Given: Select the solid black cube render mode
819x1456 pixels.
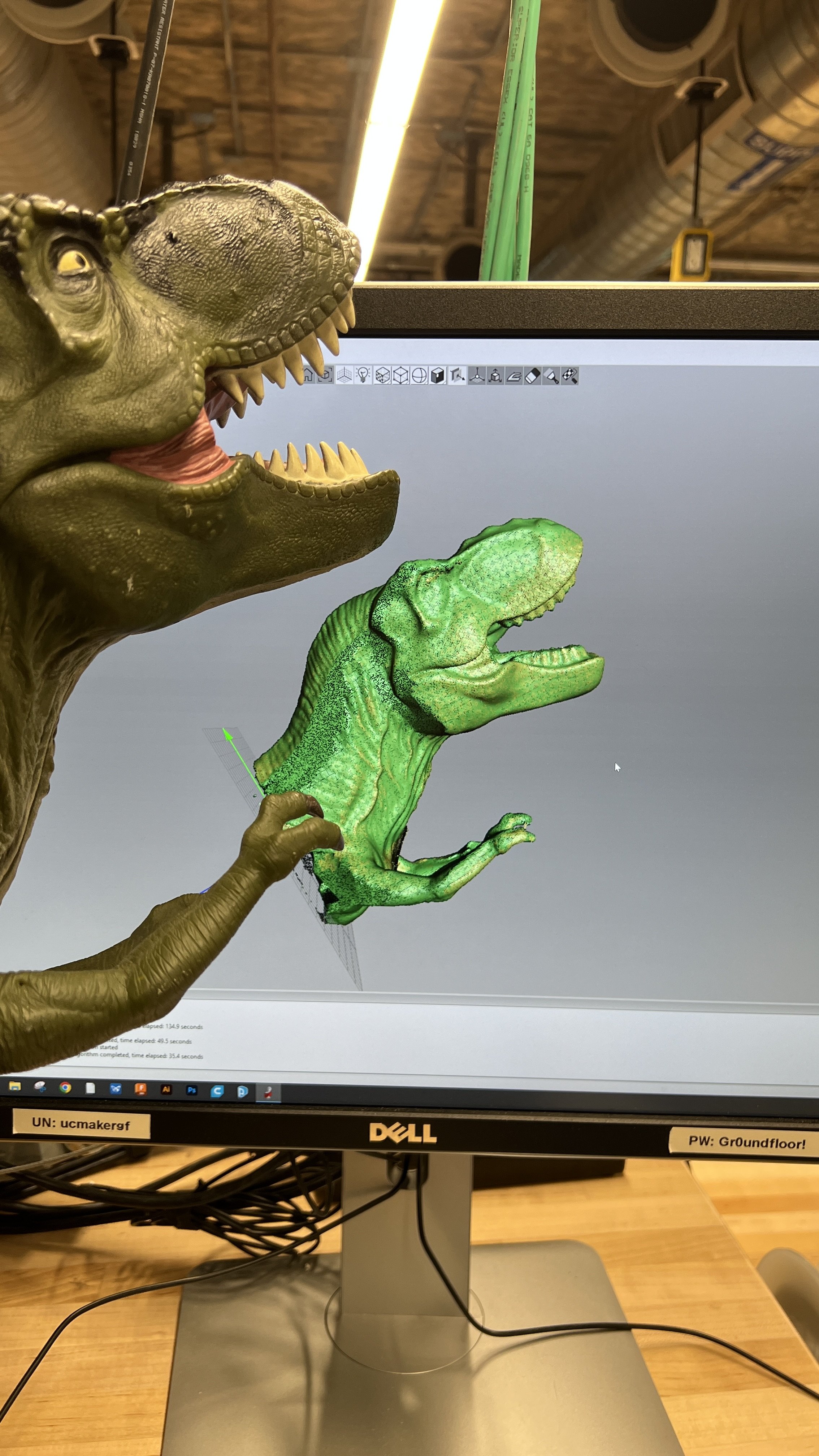Looking at the screenshot, I should coord(438,376).
